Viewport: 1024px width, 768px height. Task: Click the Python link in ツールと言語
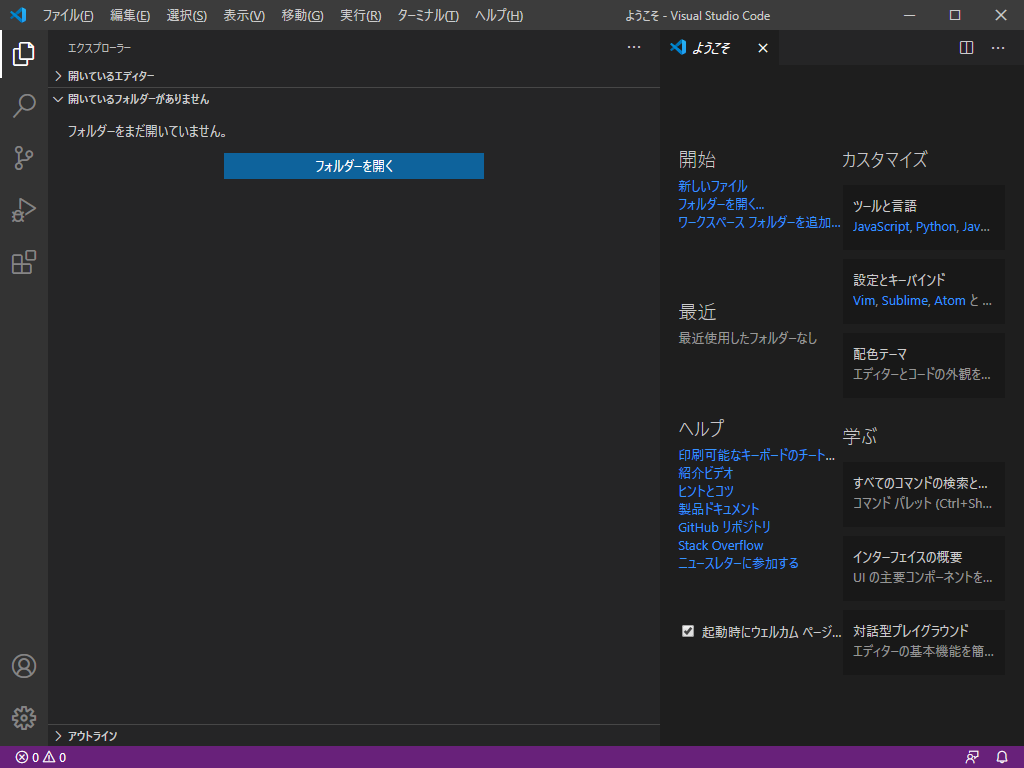(936, 227)
